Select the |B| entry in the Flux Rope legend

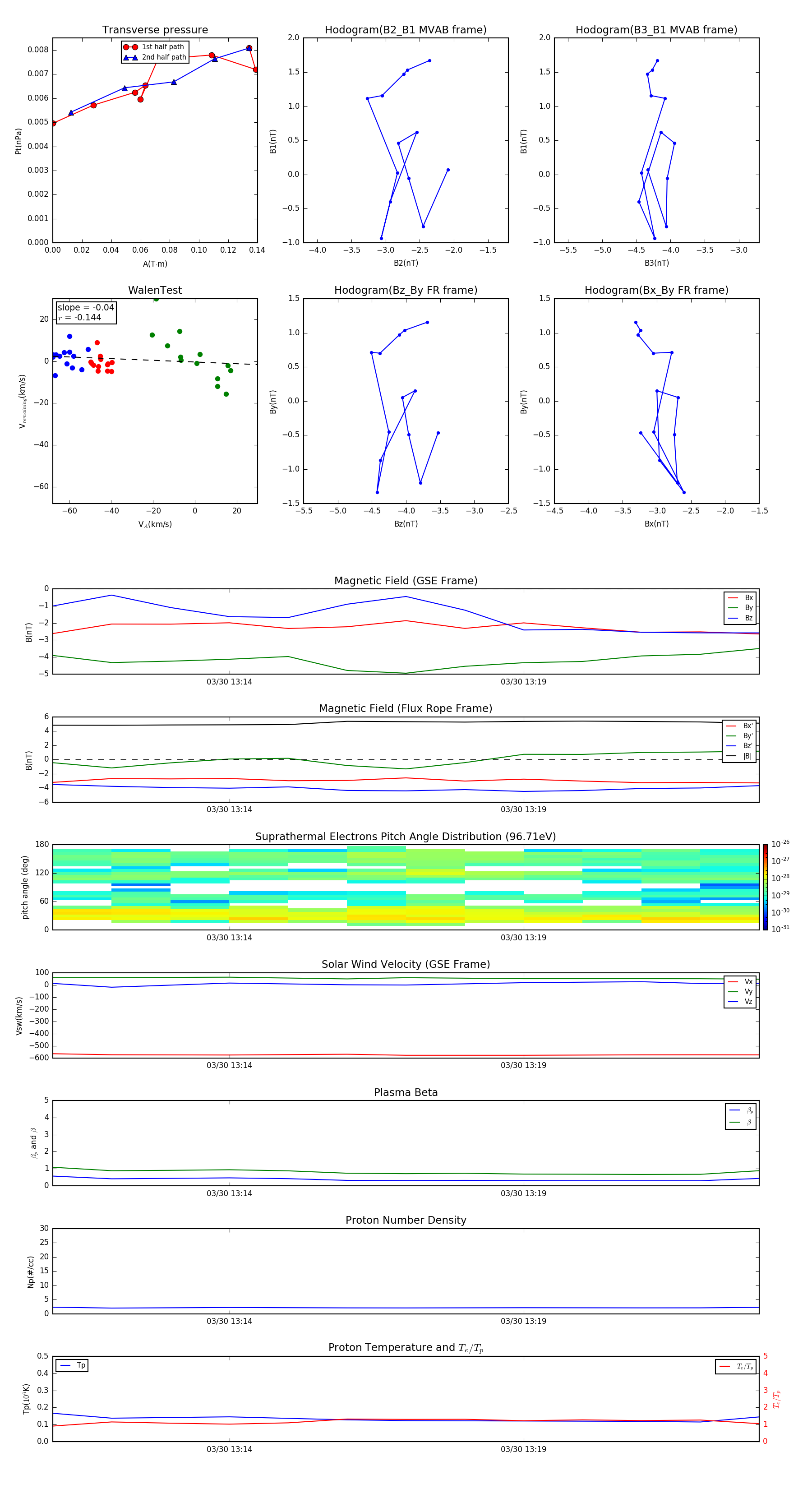(740, 756)
